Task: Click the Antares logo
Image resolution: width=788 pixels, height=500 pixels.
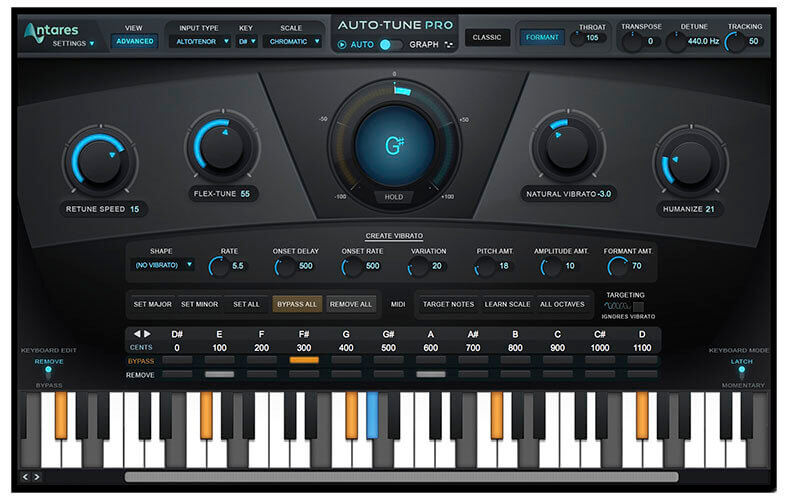Action: click(51, 31)
